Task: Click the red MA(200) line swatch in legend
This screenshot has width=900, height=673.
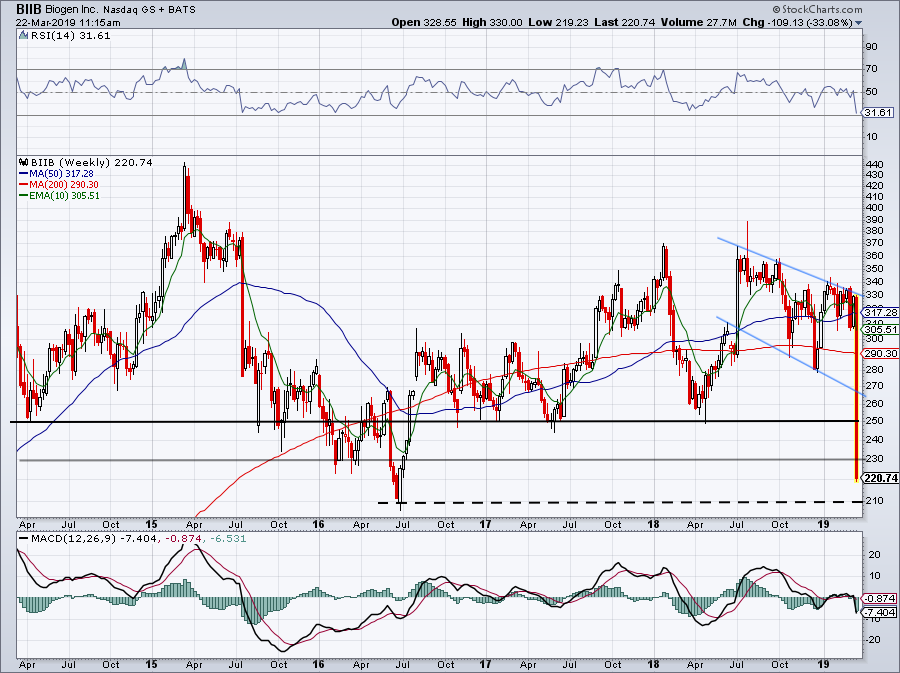Action: (24, 184)
